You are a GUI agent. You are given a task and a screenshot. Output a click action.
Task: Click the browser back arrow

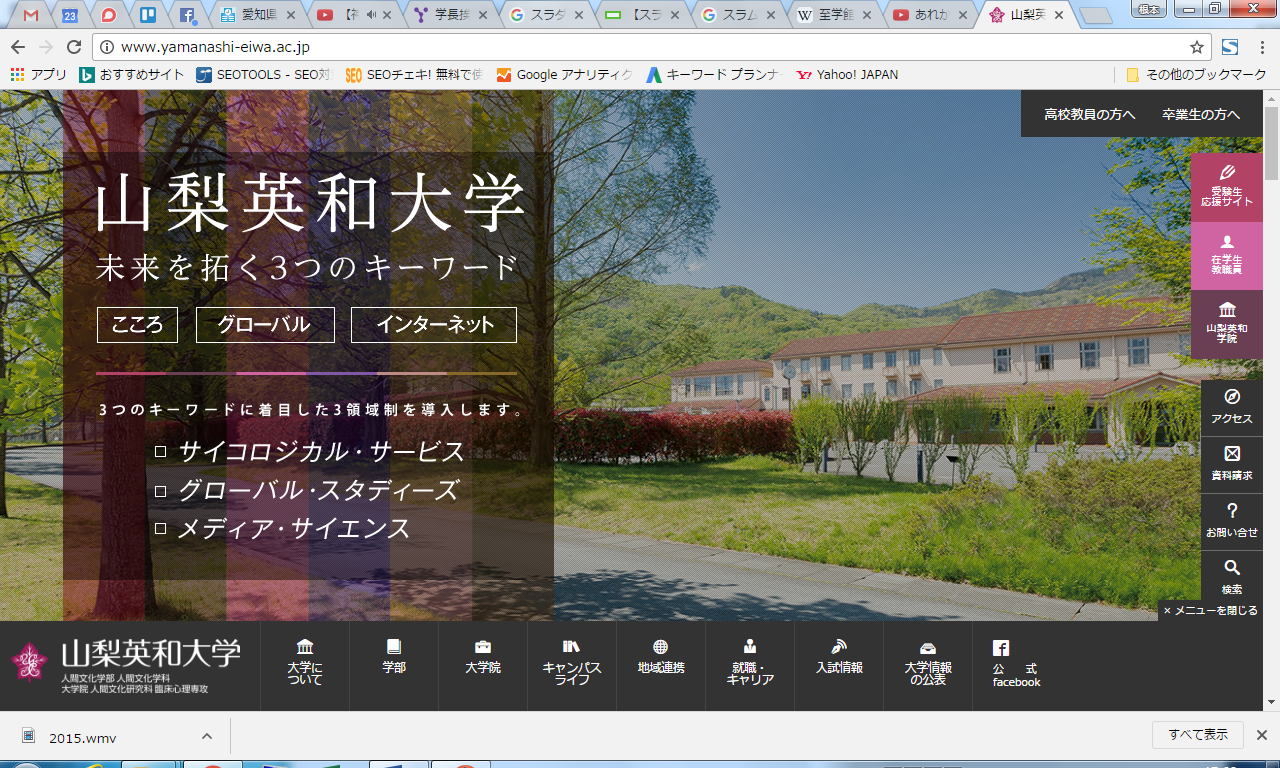click(20, 47)
